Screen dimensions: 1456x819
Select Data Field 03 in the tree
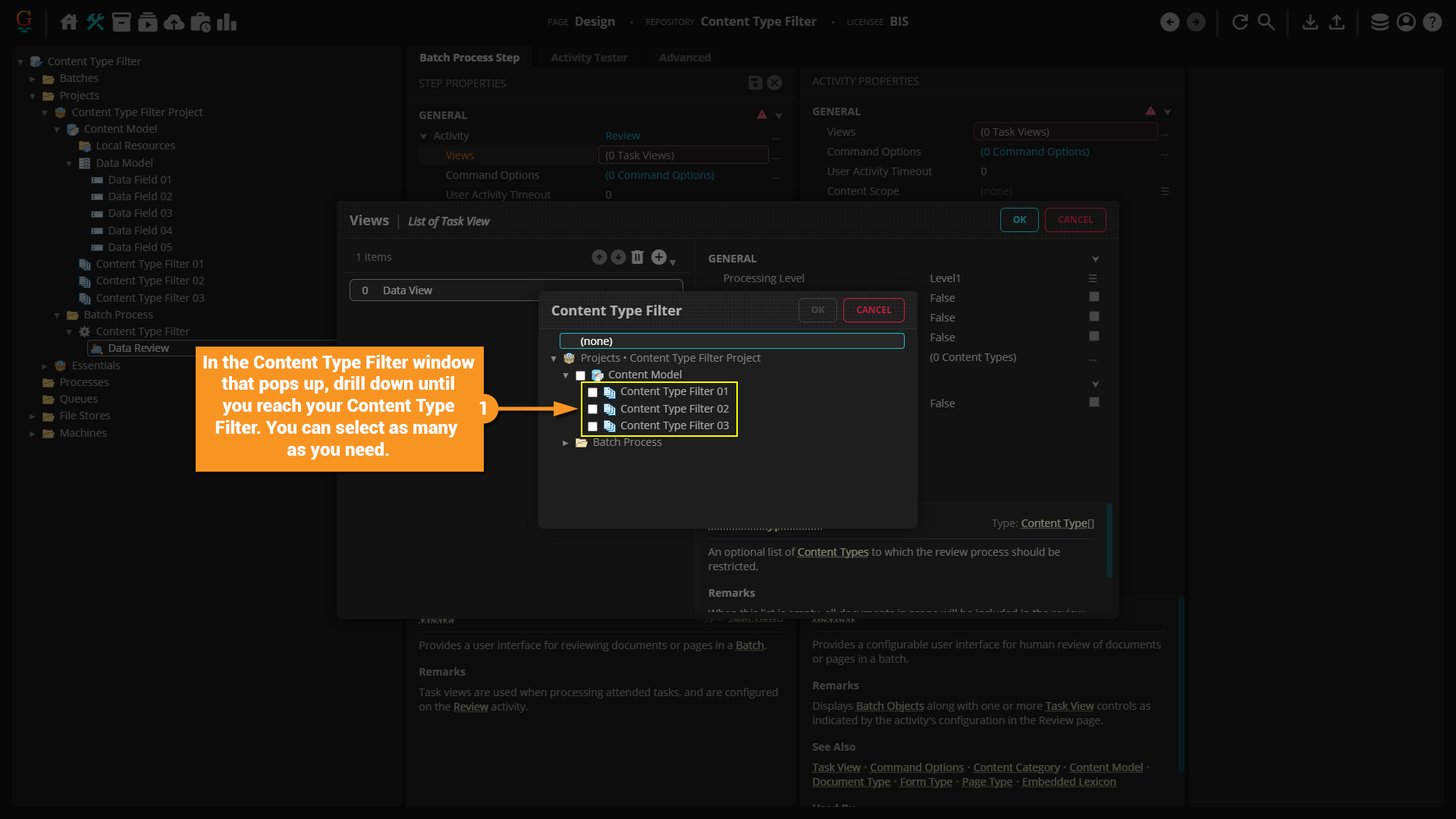click(x=140, y=213)
